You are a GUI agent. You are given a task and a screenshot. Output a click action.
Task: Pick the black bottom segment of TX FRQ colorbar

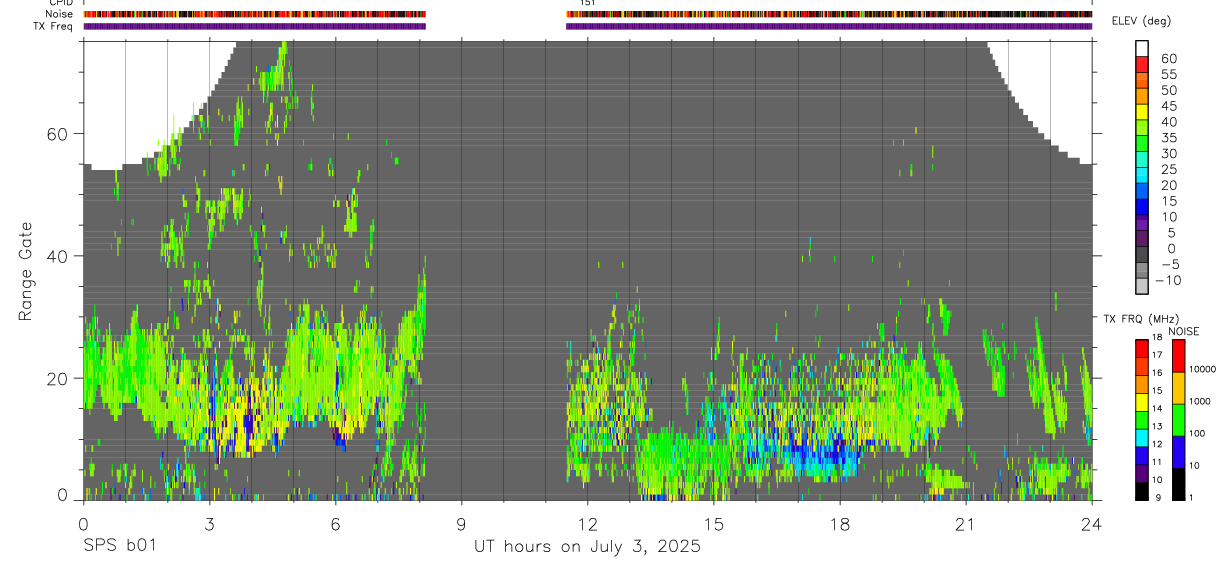pyautogui.click(x=1142, y=490)
